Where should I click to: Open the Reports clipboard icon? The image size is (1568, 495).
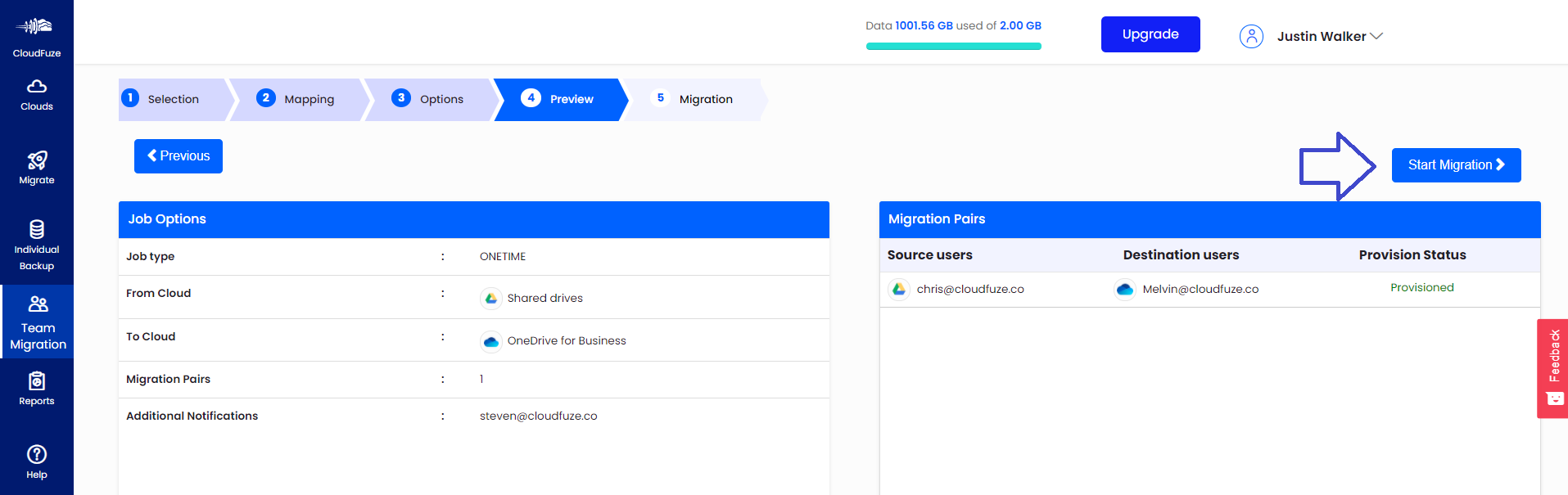point(37,381)
